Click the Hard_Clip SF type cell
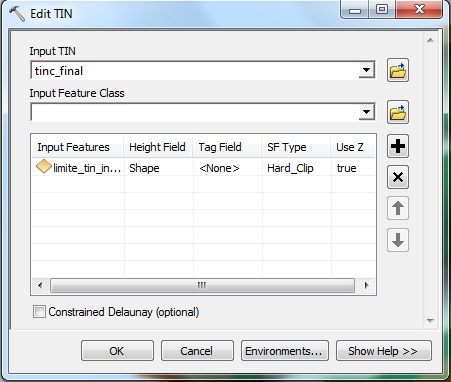The height and width of the screenshot is (382, 451). click(297, 167)
